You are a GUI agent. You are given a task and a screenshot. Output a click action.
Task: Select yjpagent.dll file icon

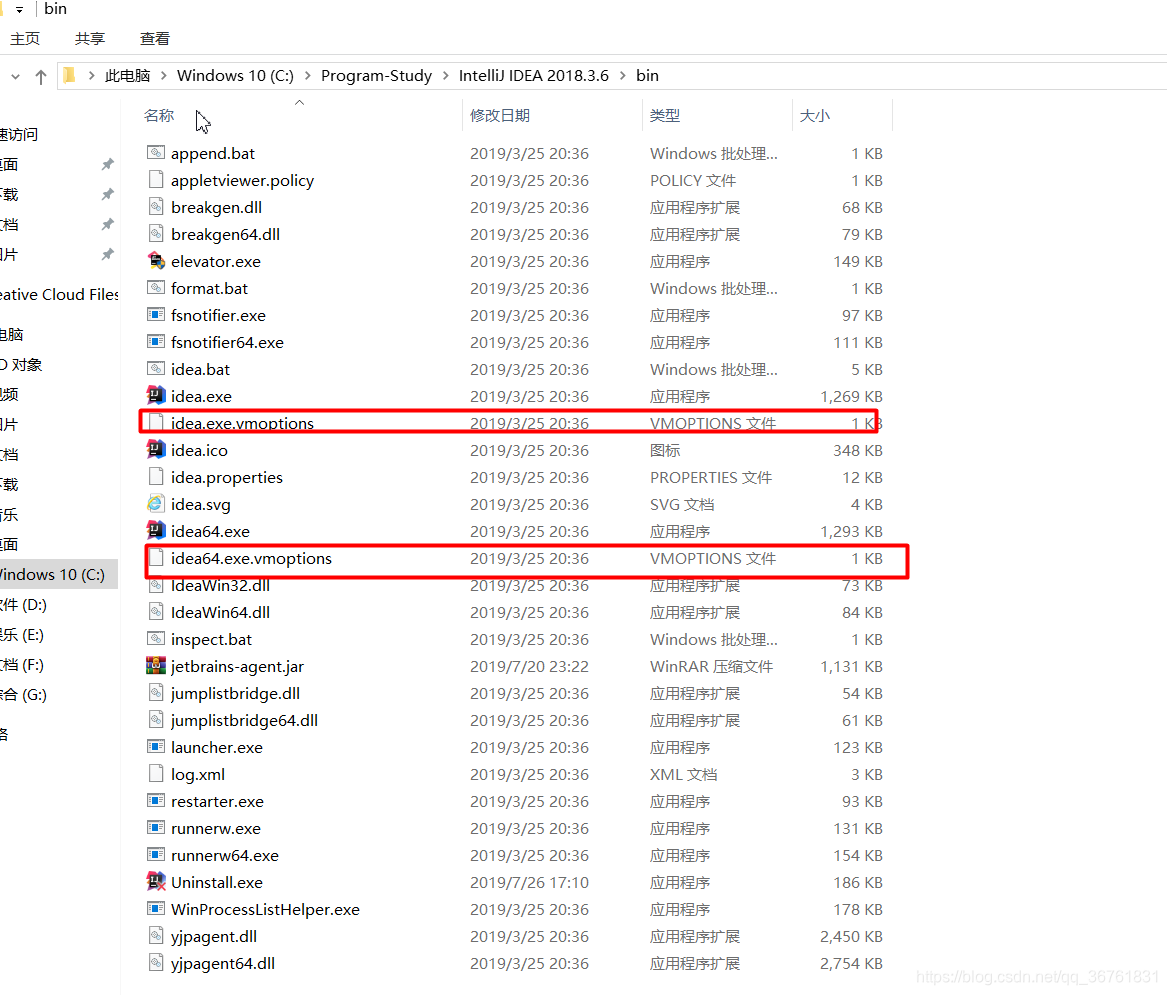[x=156, y=935]
